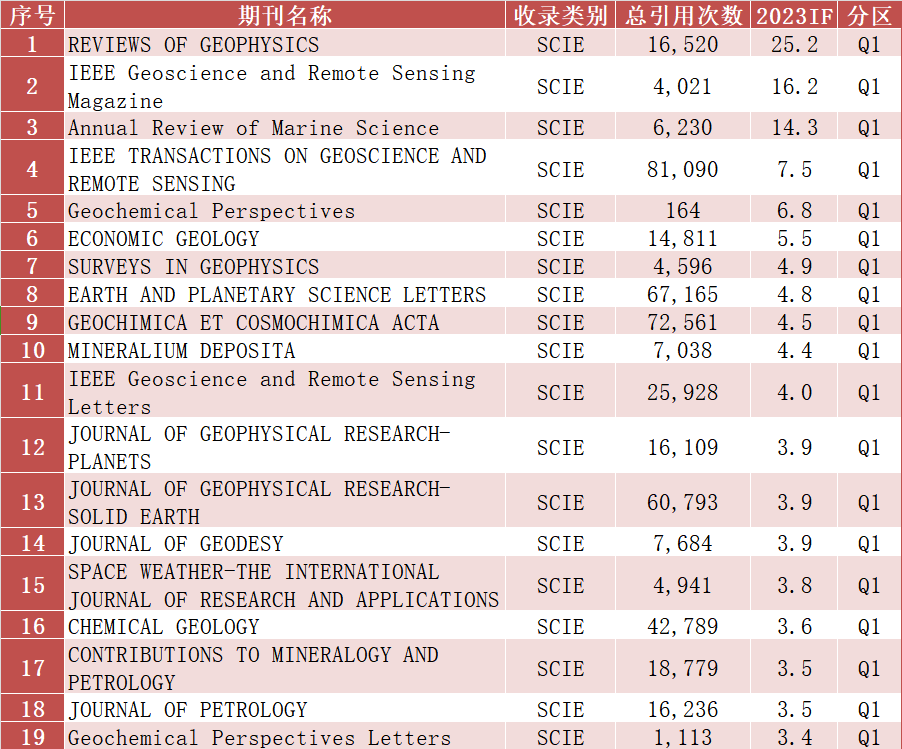902x749 pixels.
Task: Click row number 19 cell
Action: [x=32, y=736]
